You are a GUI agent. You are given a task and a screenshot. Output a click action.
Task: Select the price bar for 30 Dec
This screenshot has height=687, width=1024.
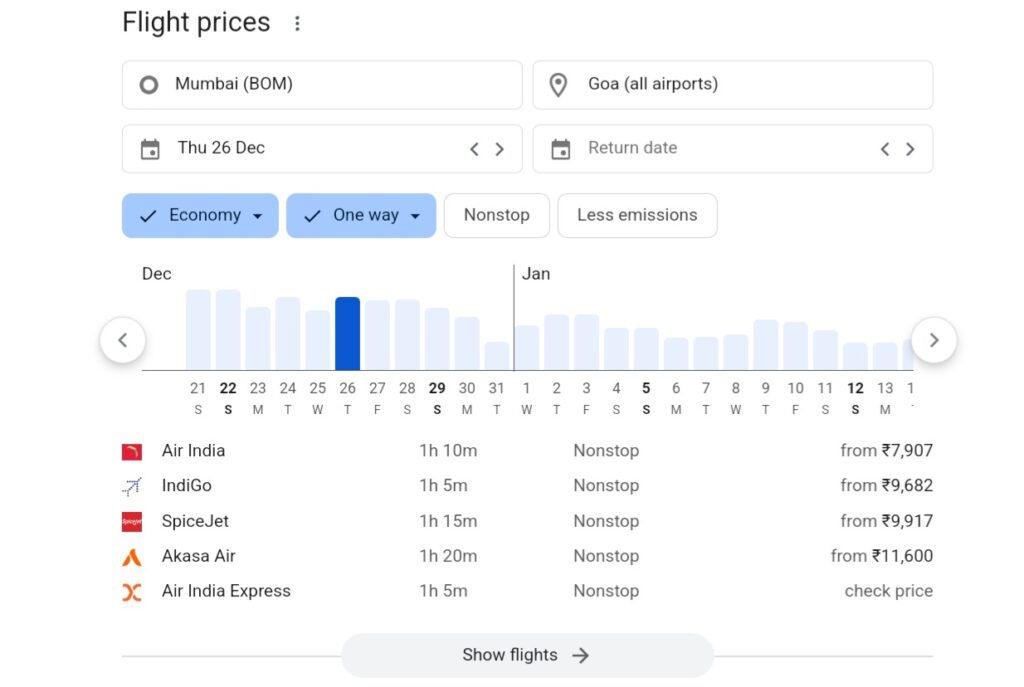click(x=467, y=344)
